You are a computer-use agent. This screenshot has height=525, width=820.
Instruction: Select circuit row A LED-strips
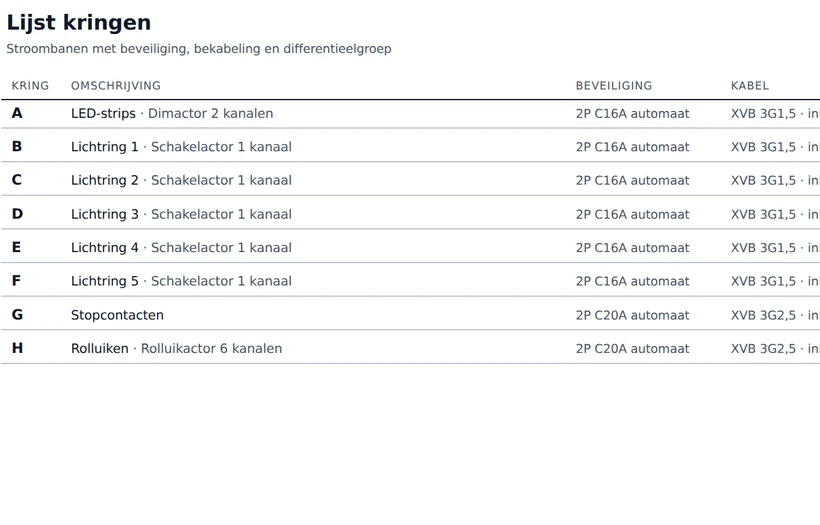click(x=411, y=113)
